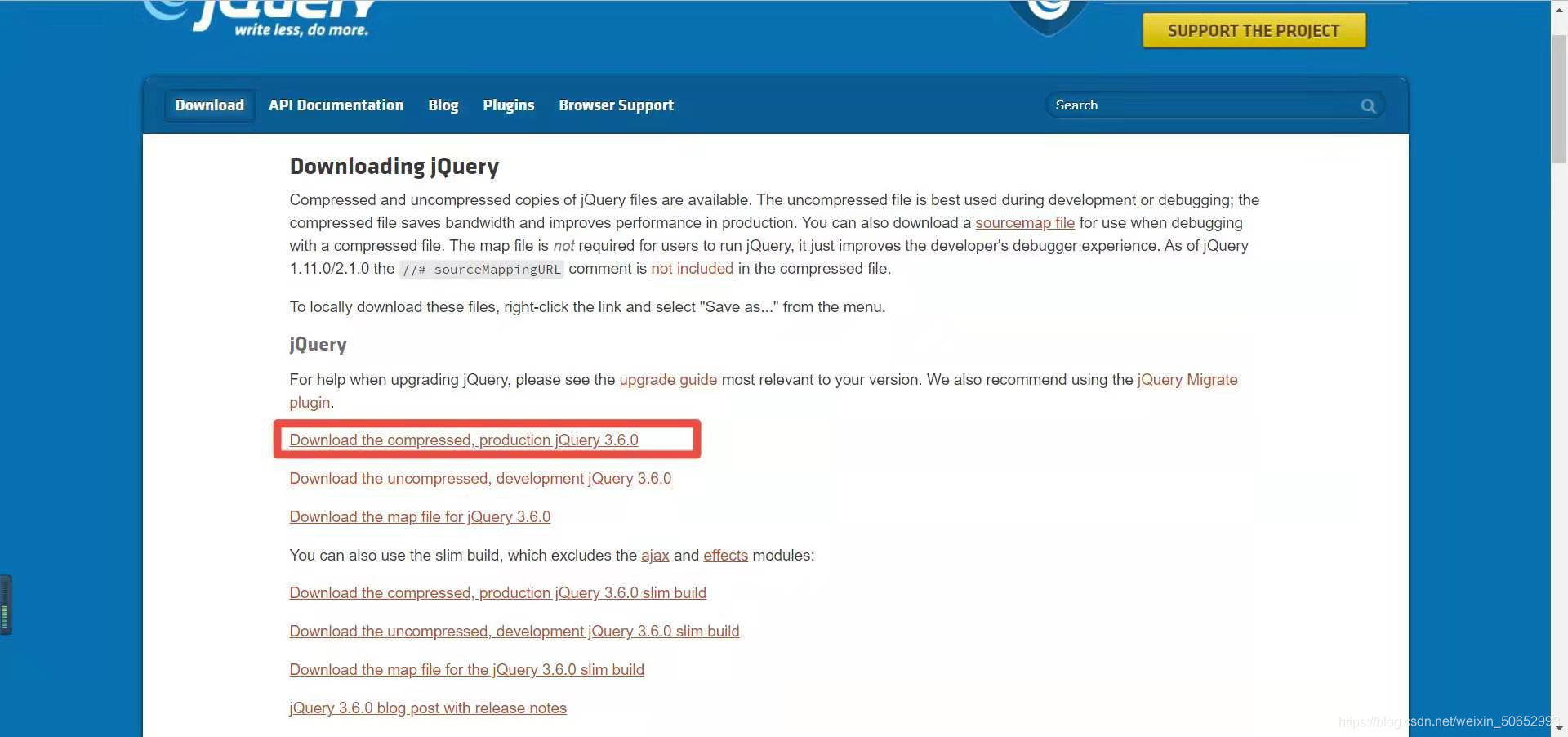The image size is (1568, 737).
Task: Open the Download nav tab
Action: pos(209,105)
